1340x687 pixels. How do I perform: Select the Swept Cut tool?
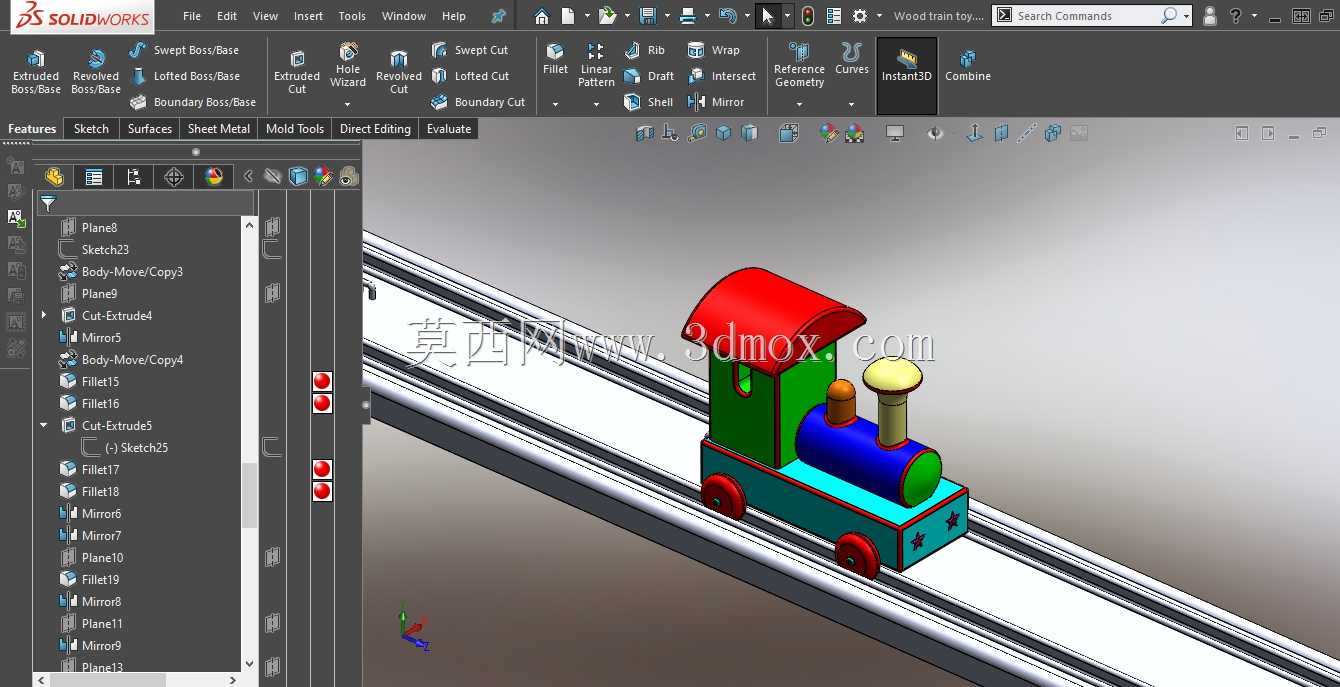coord(470,50)
